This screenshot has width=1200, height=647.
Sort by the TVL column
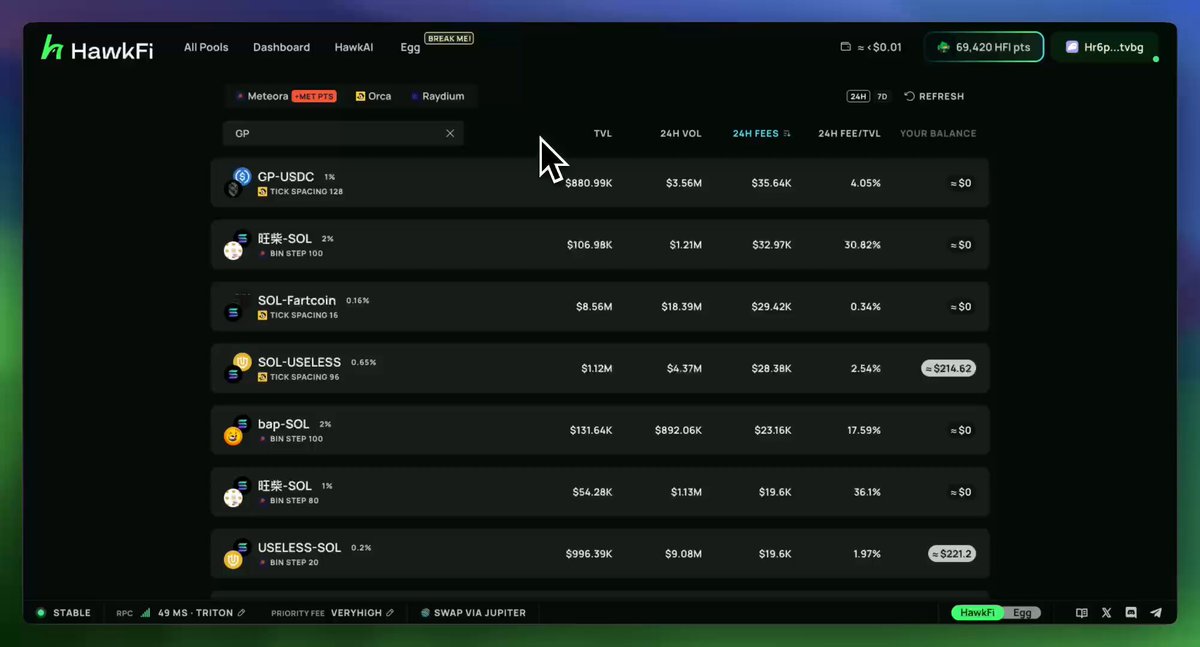point(603,133)
